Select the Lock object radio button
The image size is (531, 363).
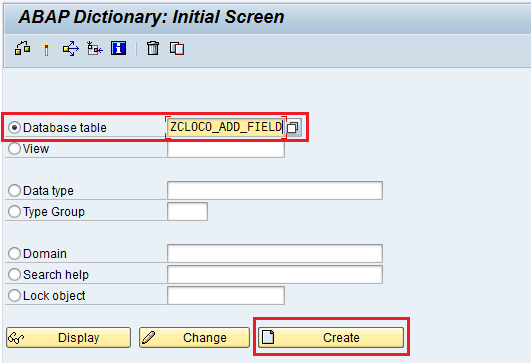tap(15, 296)
